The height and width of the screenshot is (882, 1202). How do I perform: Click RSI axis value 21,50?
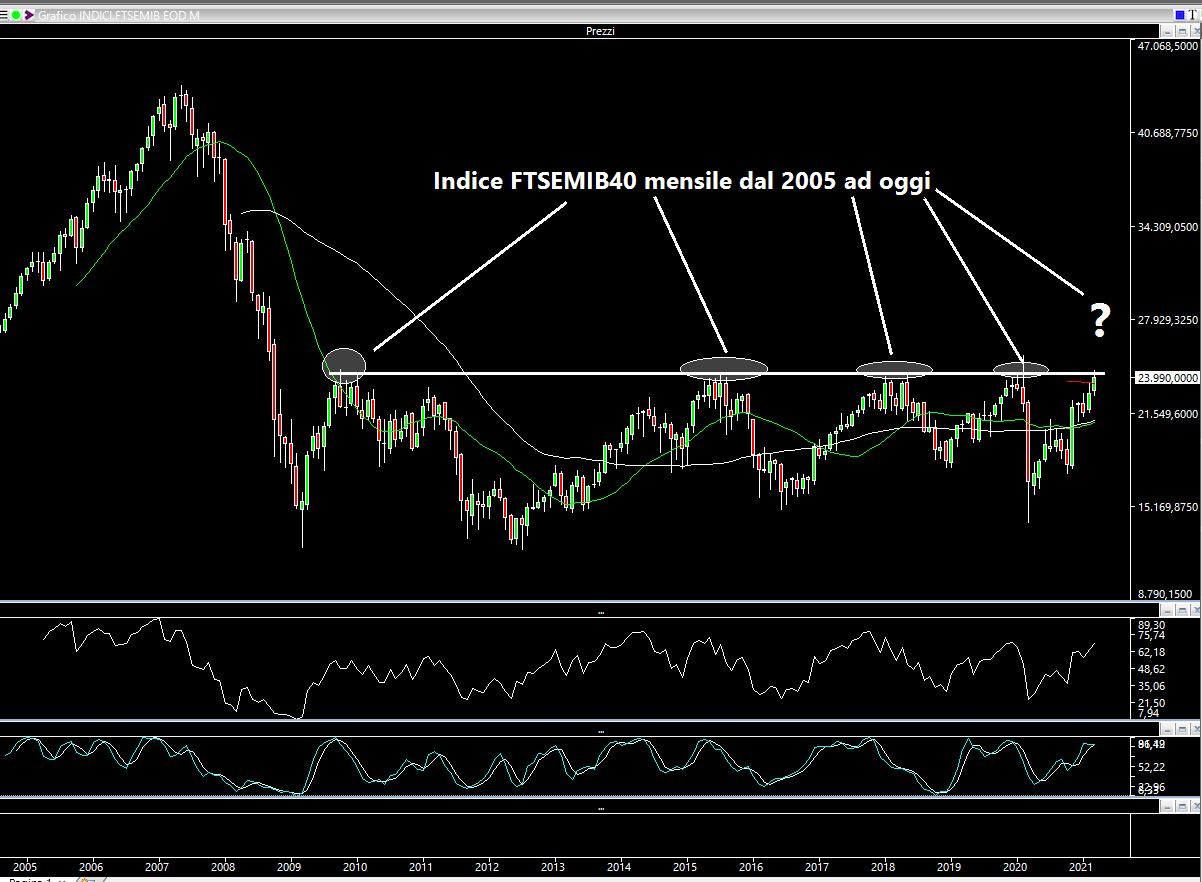point(1152,703)
